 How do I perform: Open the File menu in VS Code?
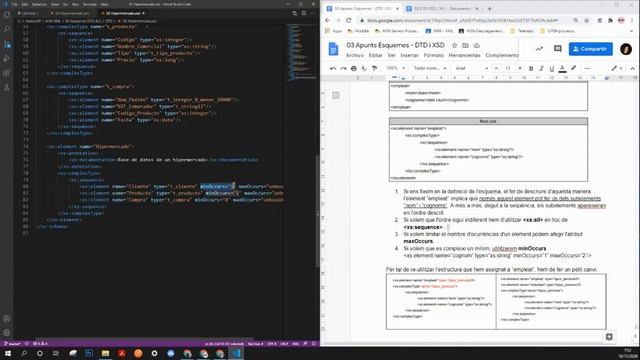tap(15, 4)
